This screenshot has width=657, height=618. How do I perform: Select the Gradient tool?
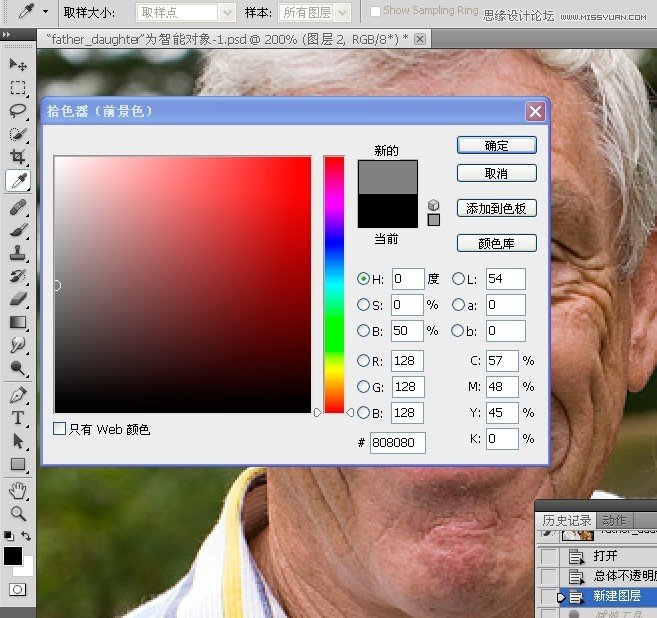18,322
